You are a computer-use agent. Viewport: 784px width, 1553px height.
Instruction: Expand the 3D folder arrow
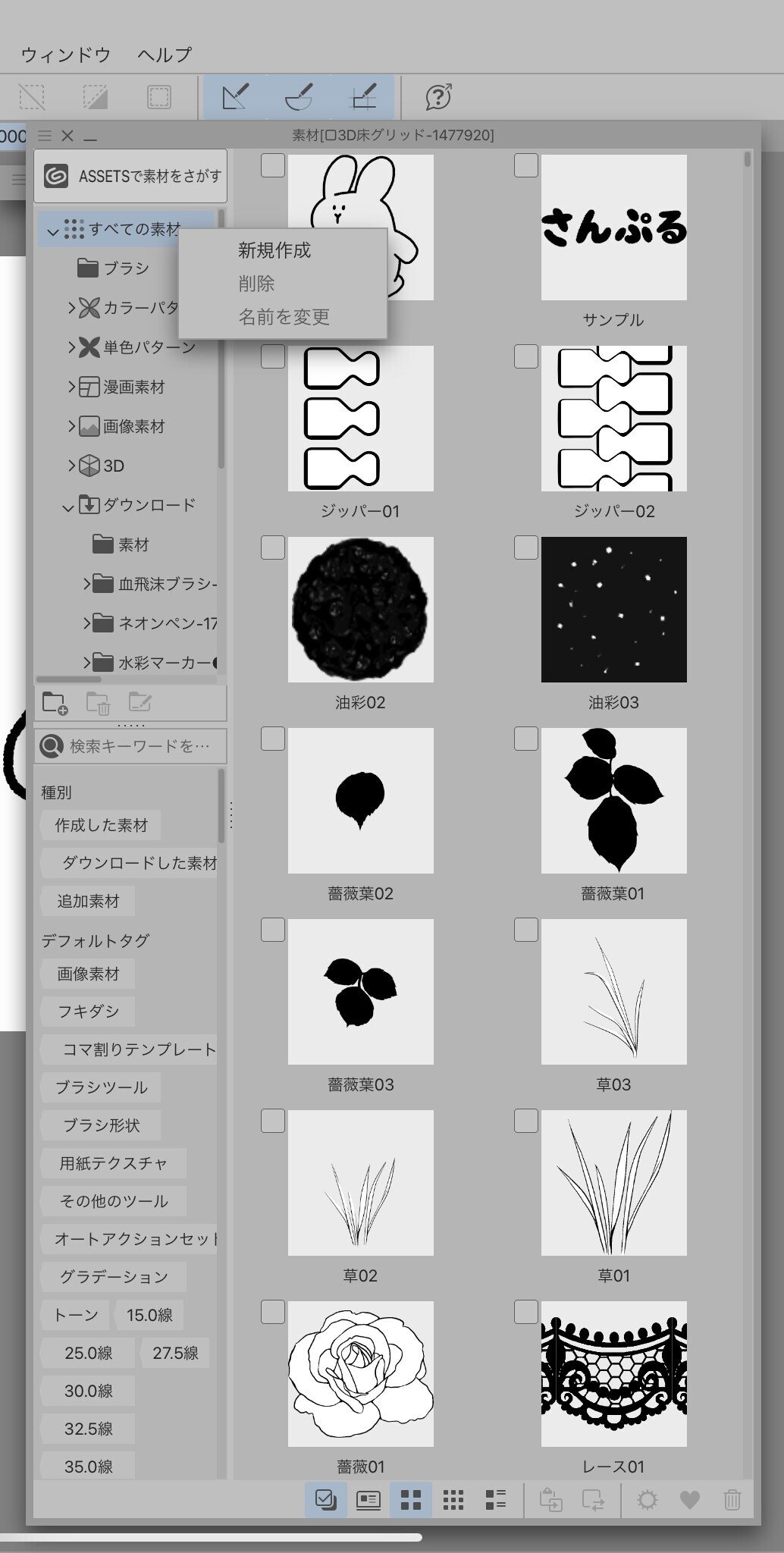point(71,465)
